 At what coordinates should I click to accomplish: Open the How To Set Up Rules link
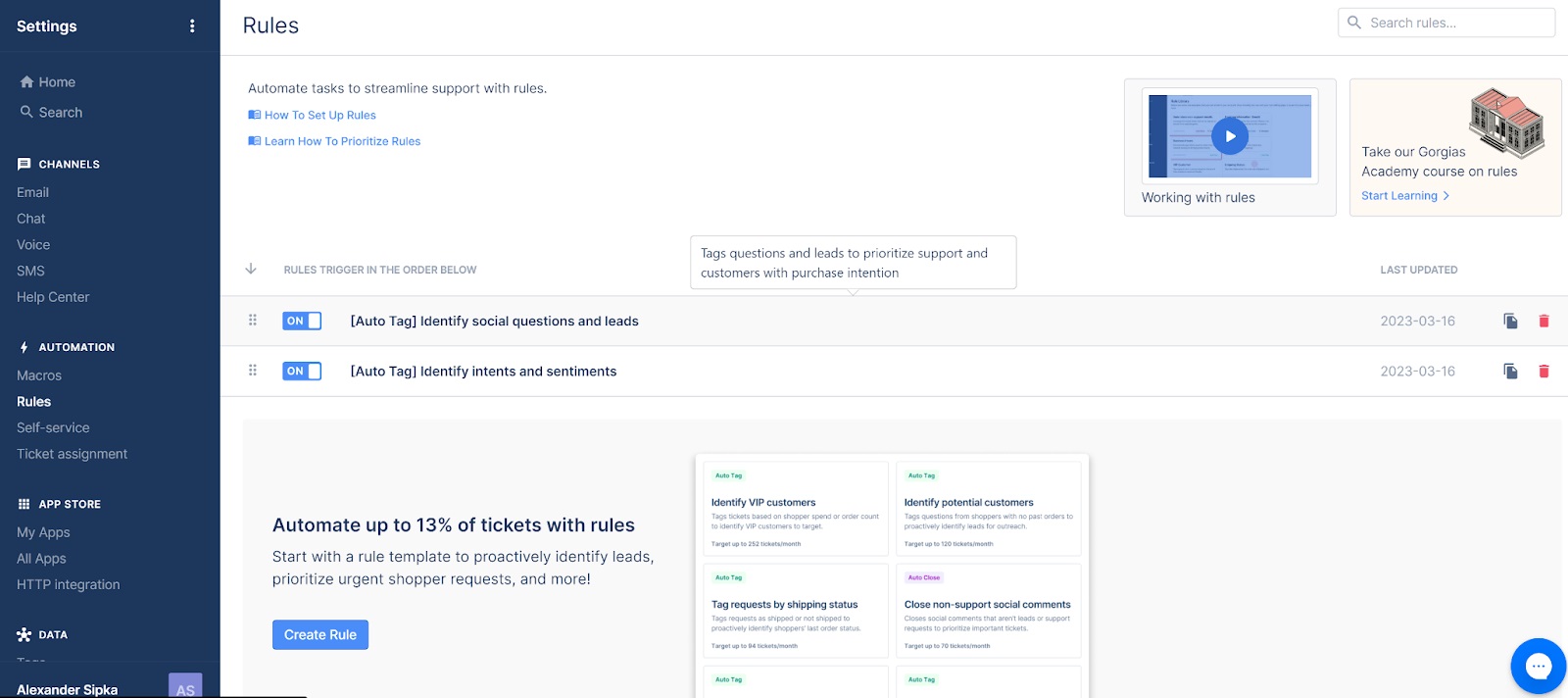(319, 115)
